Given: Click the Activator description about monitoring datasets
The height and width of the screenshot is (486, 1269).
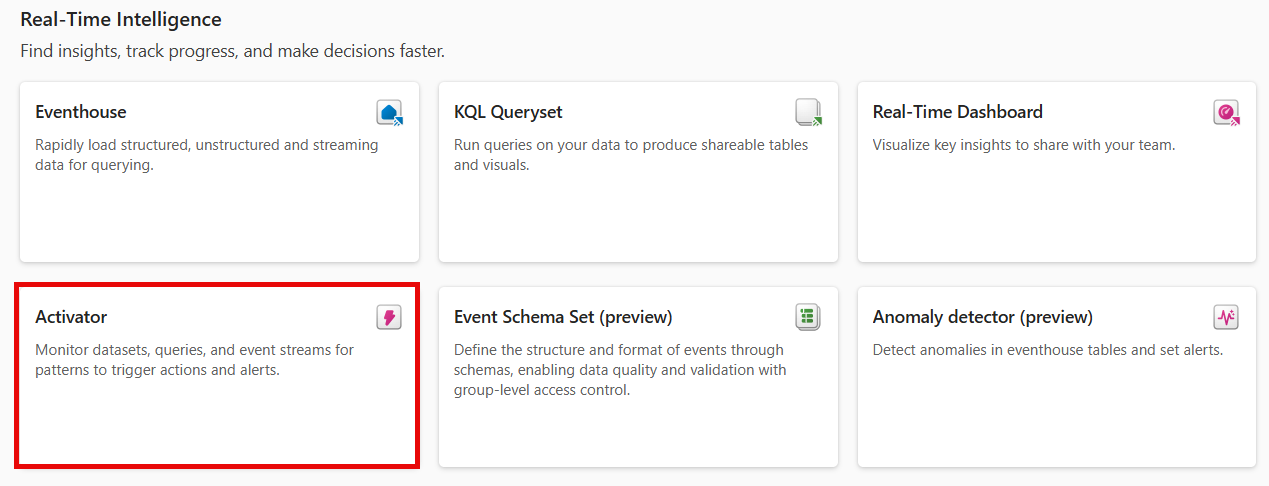Looking at the screenshot, I should [x=194, y=360].
